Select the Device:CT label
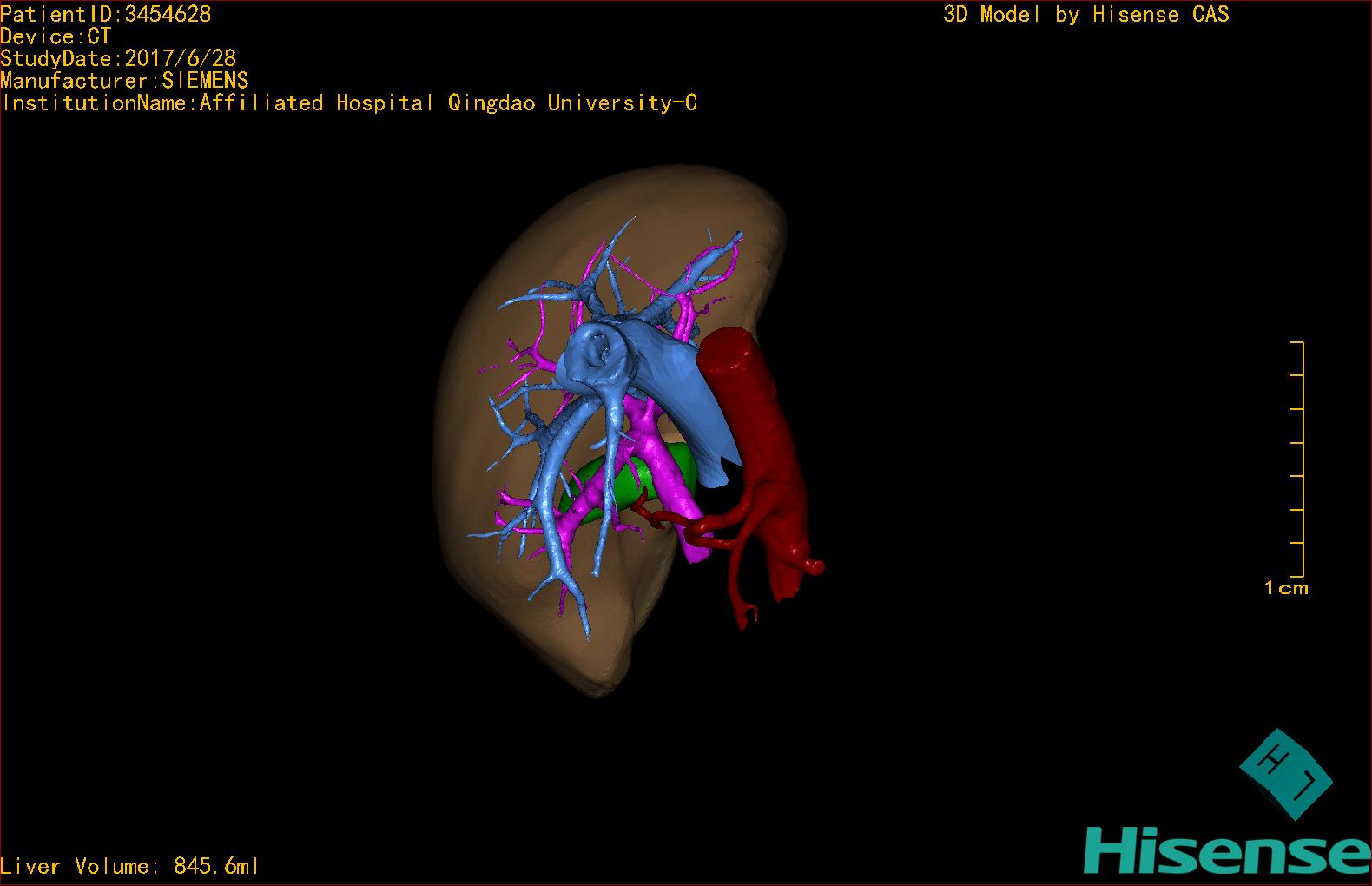1372x886 pixels. (56, 36)
